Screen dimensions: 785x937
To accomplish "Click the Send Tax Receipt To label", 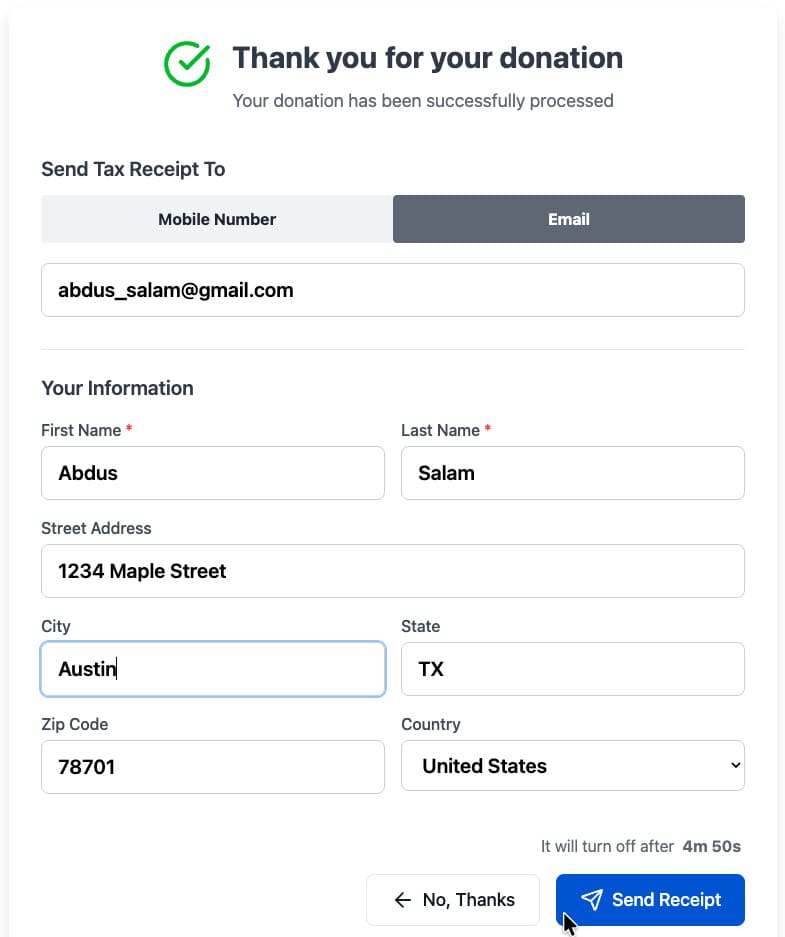I will (133, 169).
